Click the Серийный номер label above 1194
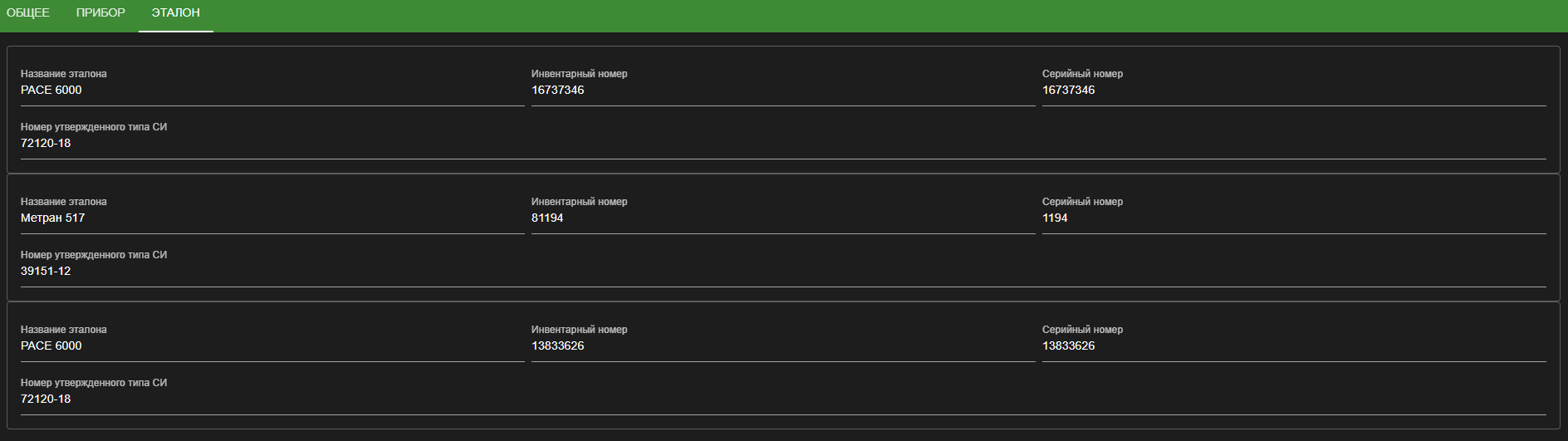 pos(1082,202)
